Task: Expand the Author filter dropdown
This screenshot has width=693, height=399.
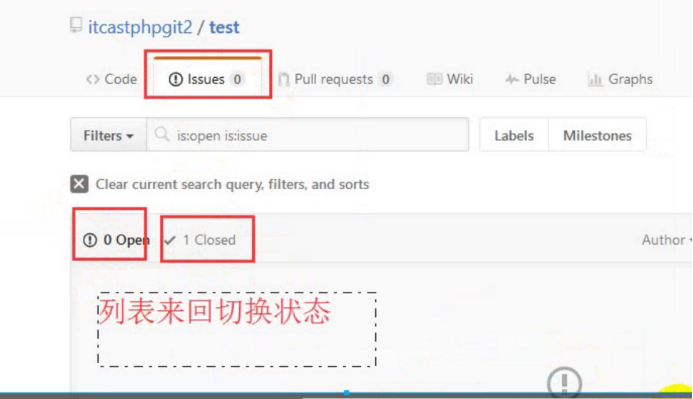Action: pyautogui.click(x=666, y=240)
